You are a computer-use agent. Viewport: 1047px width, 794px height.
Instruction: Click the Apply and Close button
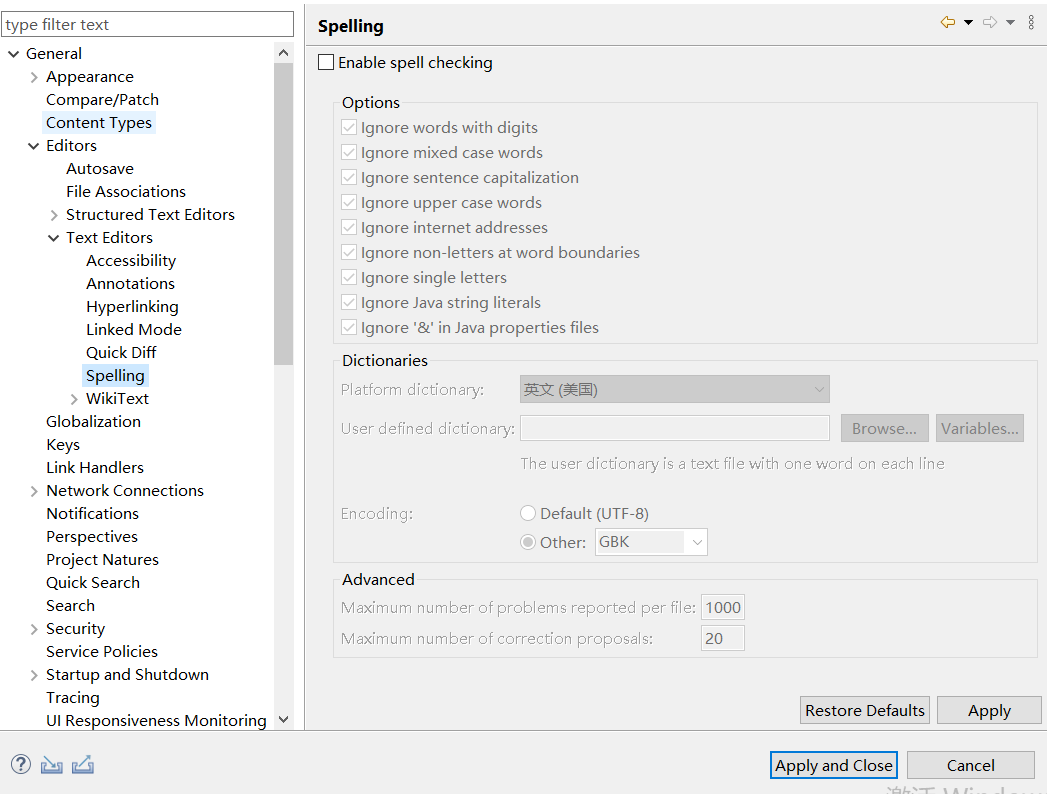coord(833,765)
